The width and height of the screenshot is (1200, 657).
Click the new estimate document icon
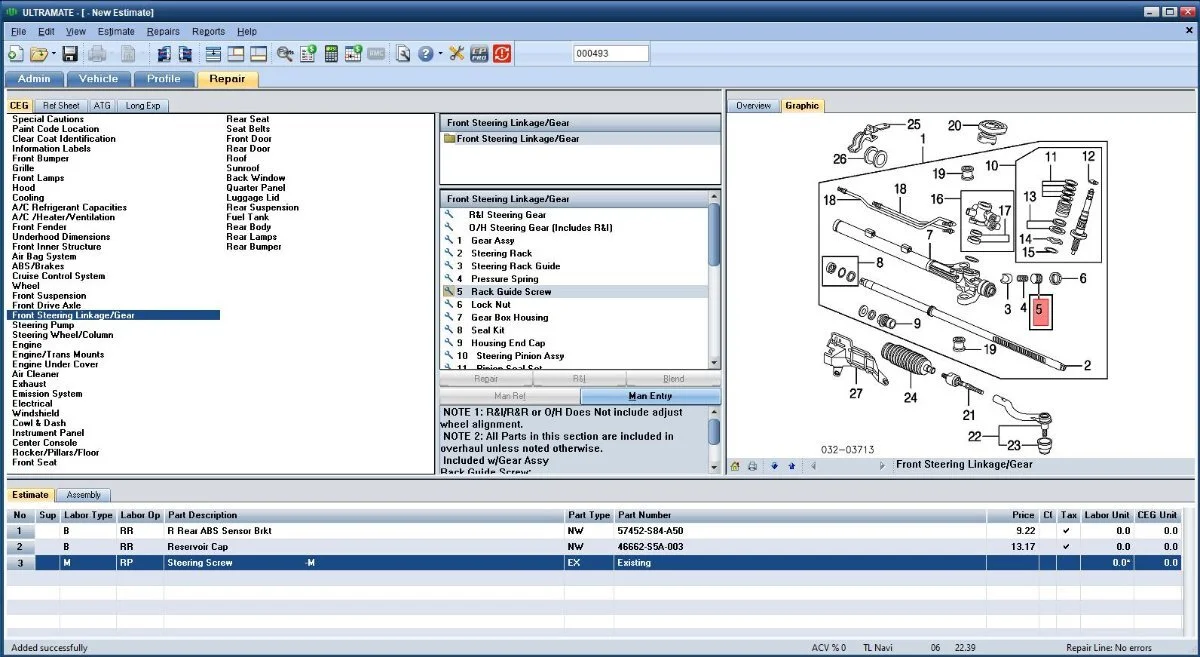(15, 54)
